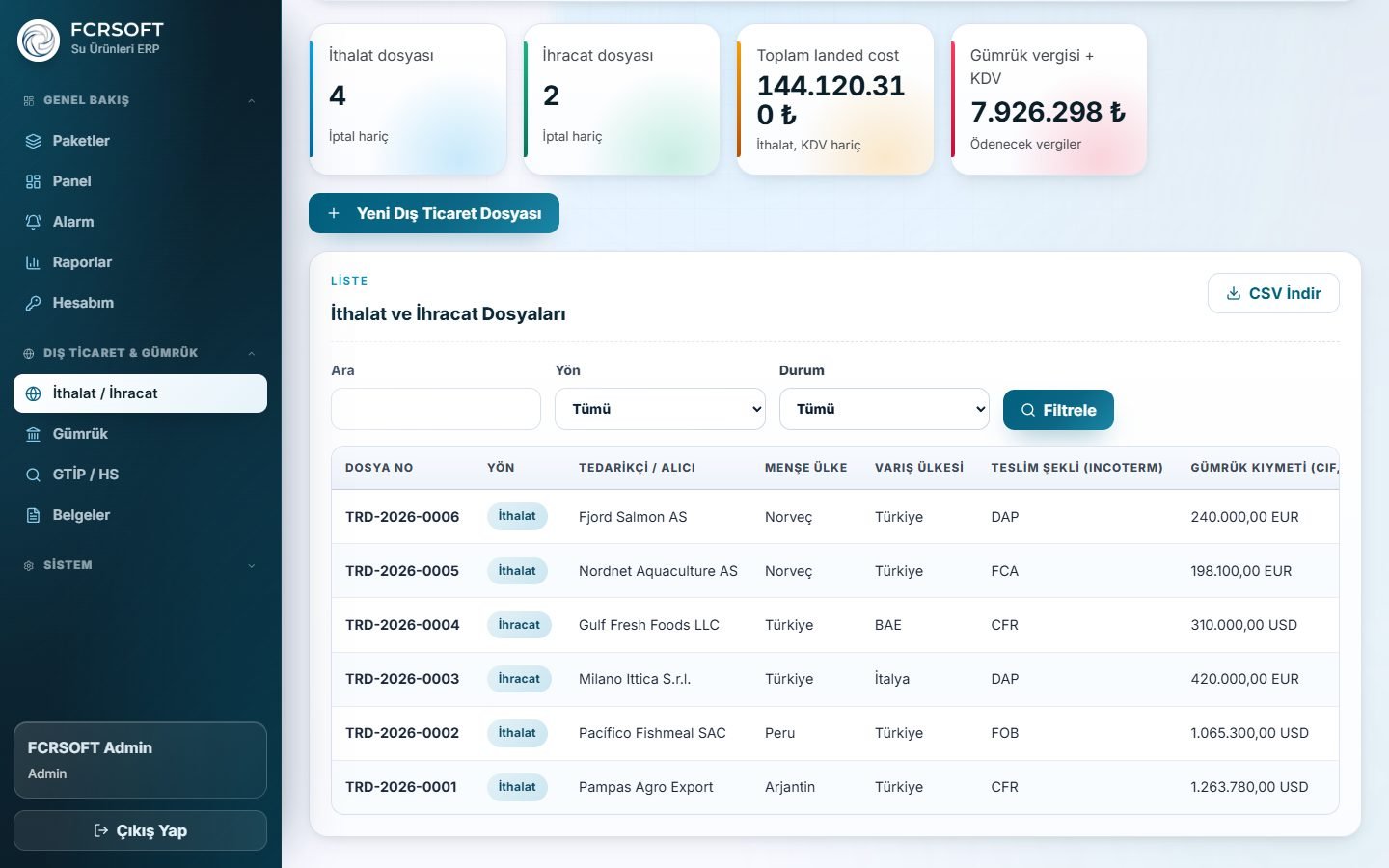
Task: Click the plus icon on Yeni Dış Ticaret Dosyası
Action: point(334,213)
